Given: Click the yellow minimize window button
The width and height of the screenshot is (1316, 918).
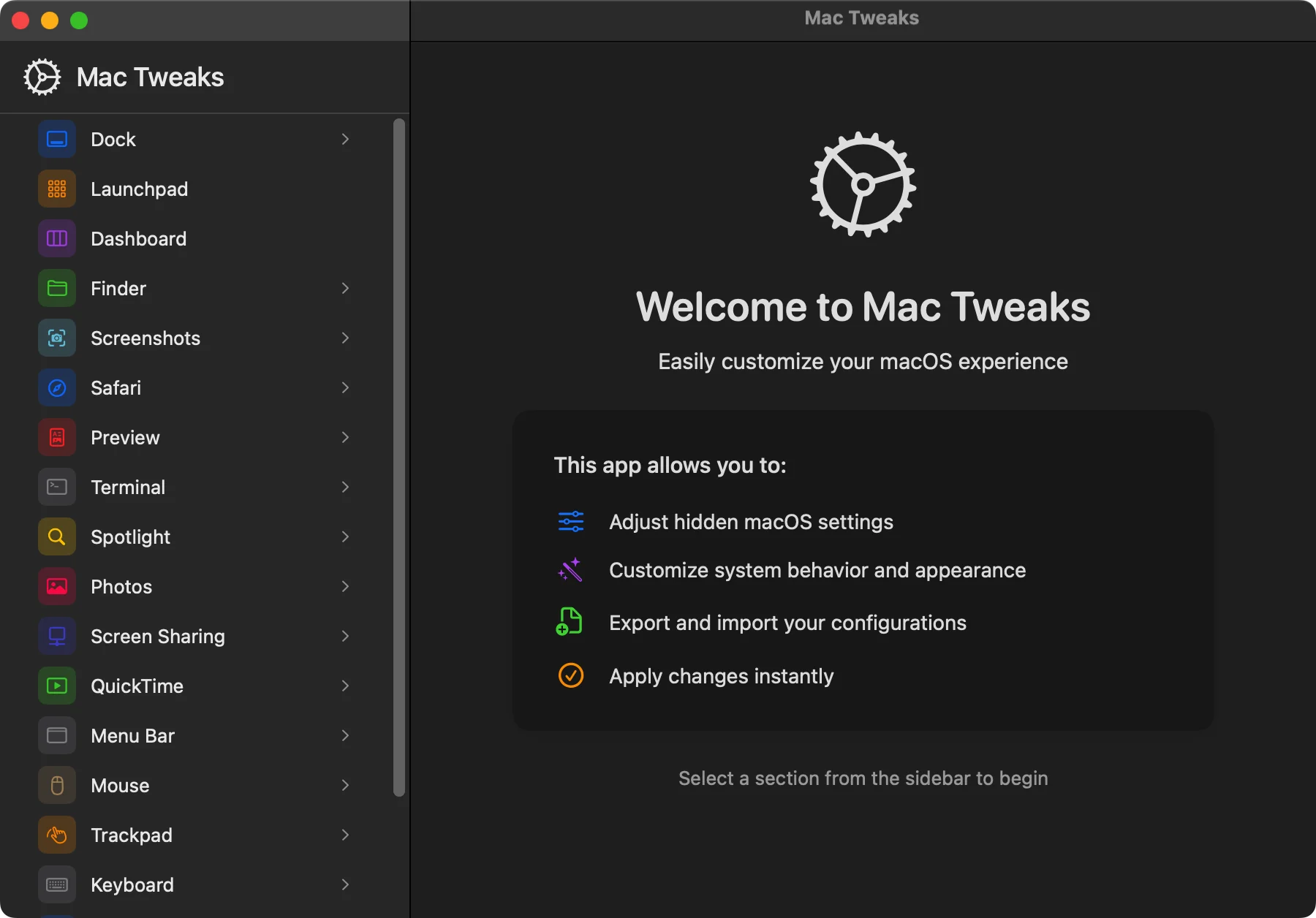Looking at the screenshot, I should point(50,20).
